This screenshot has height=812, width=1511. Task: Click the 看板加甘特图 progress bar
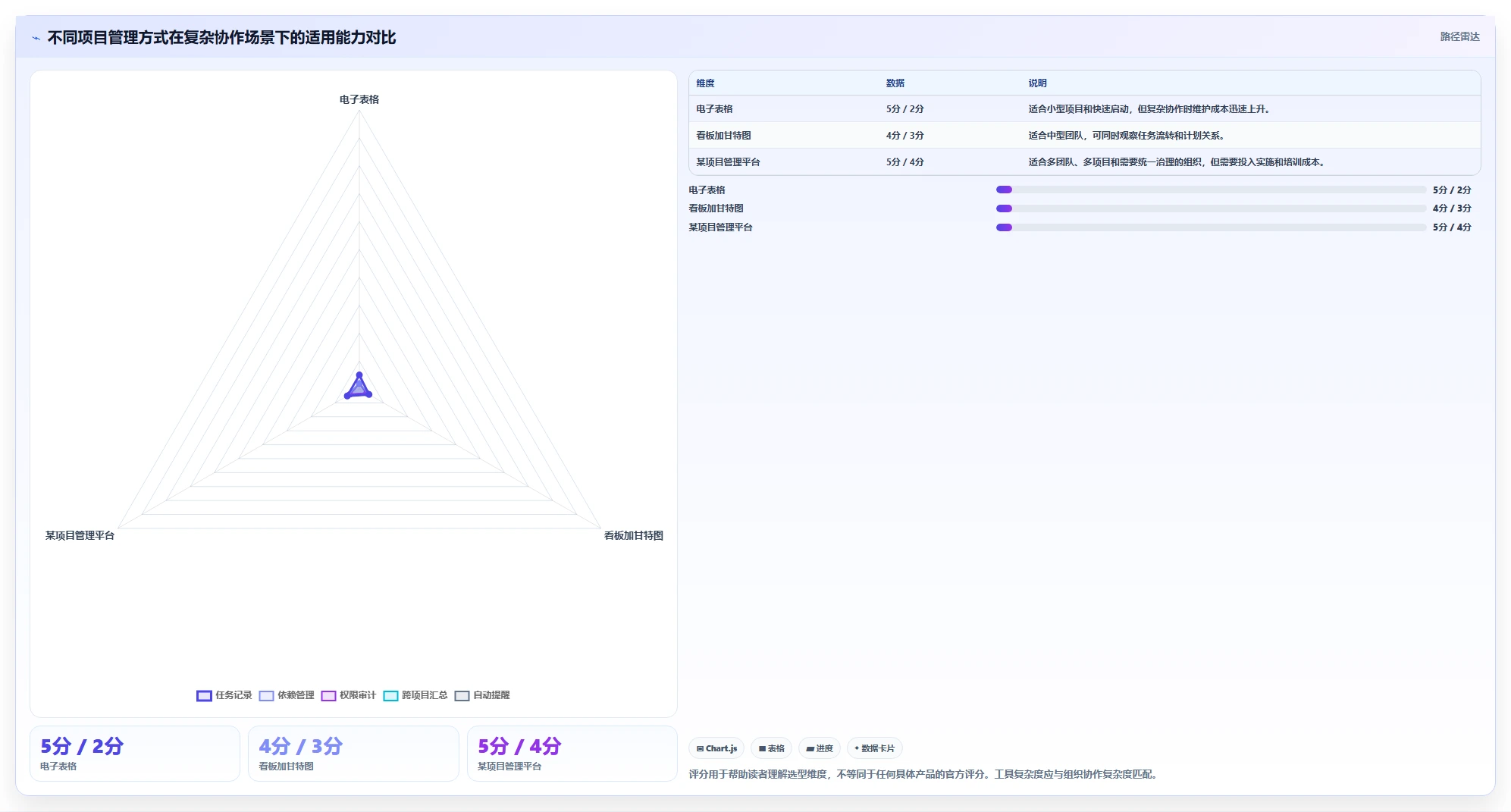(x=1211, y=208)
